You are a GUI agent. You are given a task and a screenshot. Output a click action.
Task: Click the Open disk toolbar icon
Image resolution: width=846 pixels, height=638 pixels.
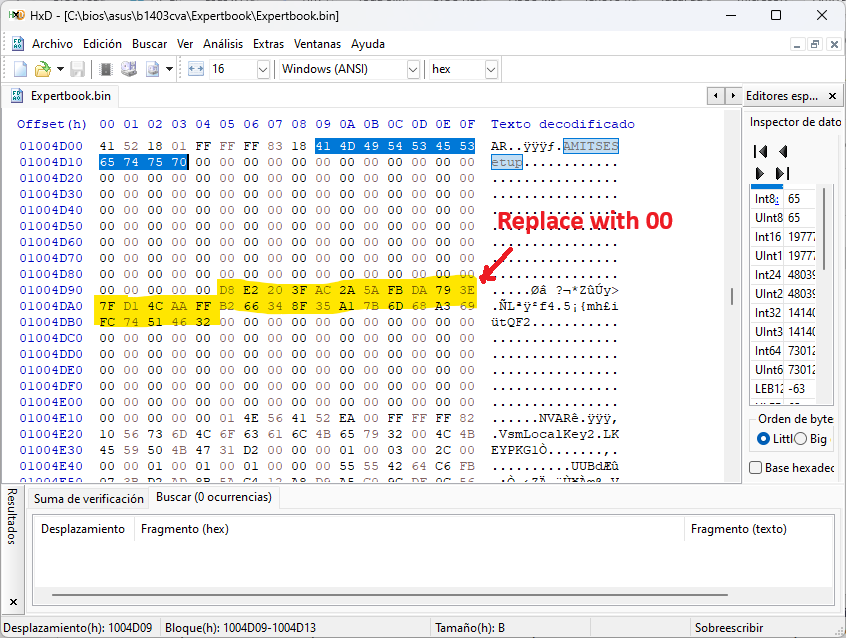coord(128,69)
